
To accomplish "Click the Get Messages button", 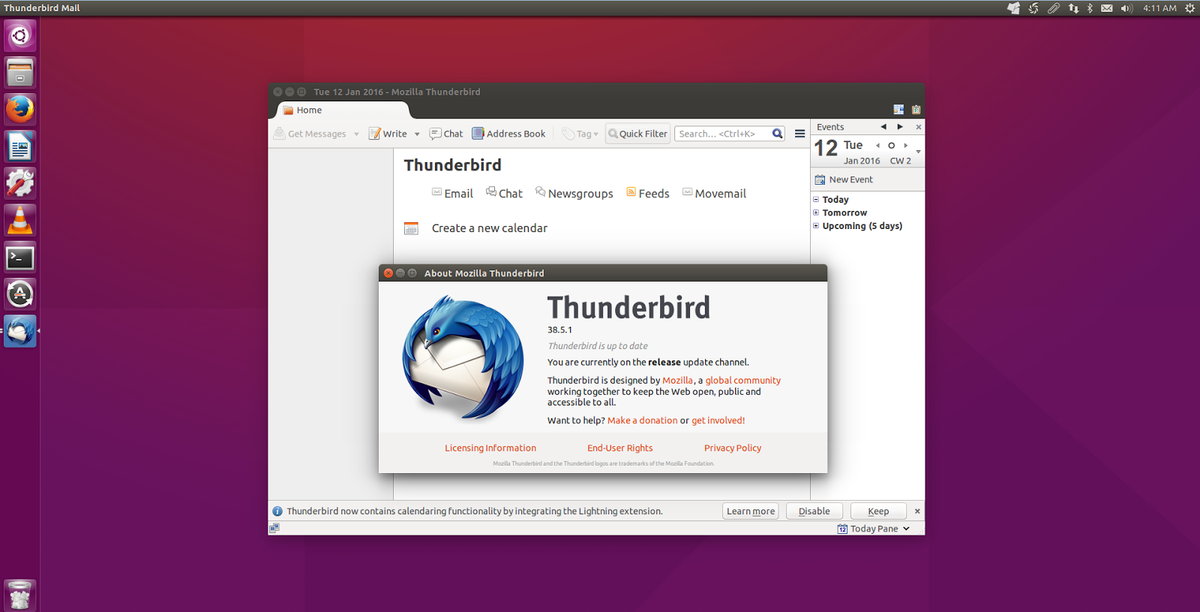I will (x=309, y=134).
